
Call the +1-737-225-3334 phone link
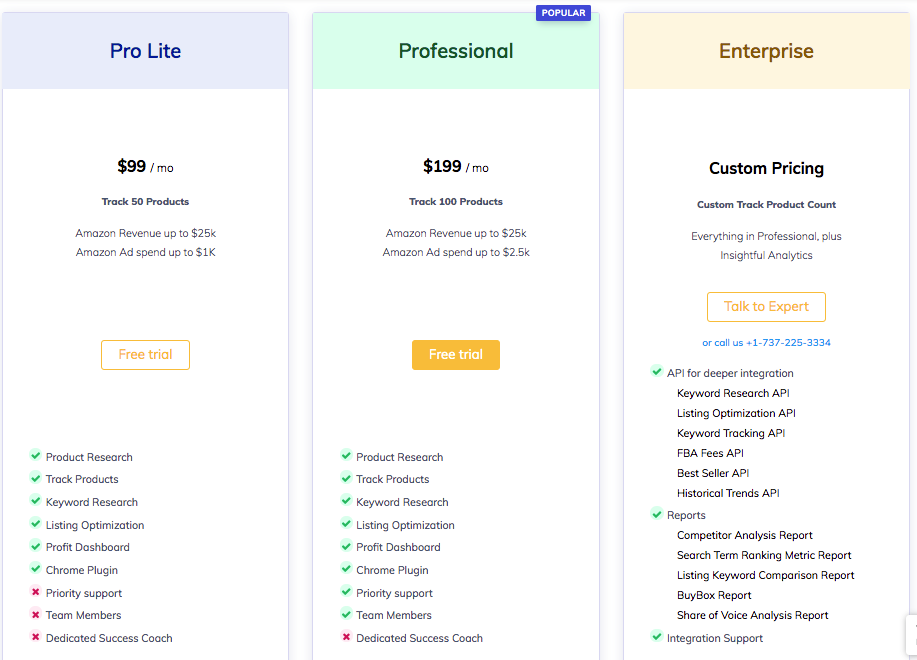[x=788, y=343]
